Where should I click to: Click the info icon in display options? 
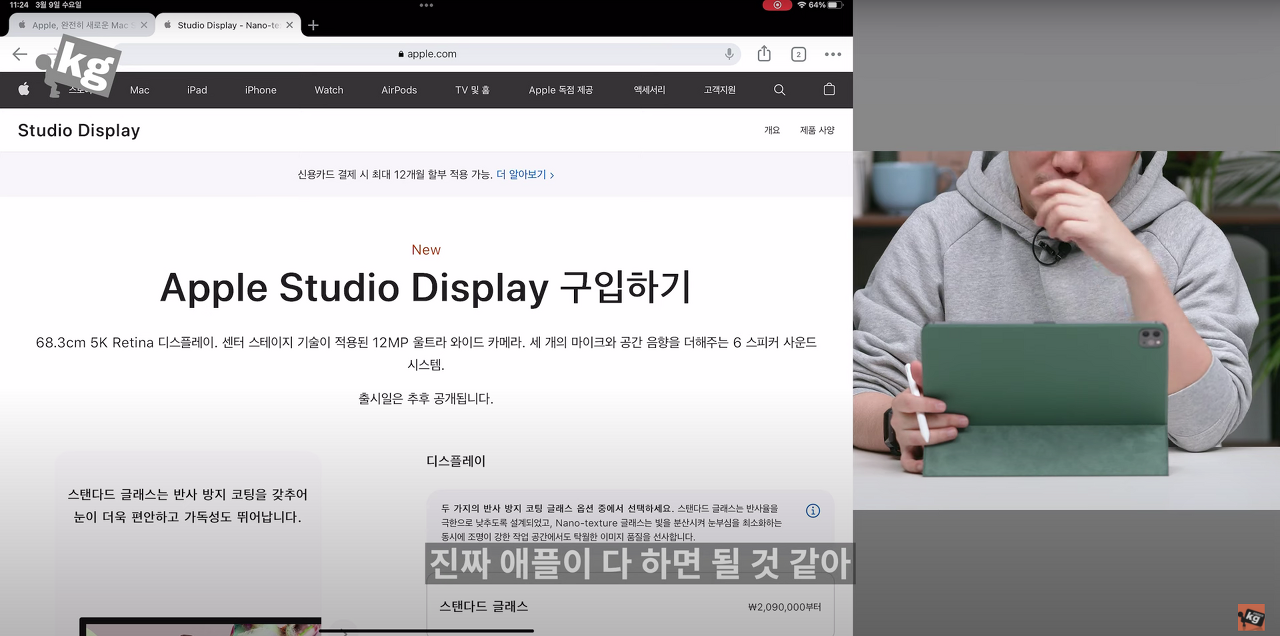pyautogui.click(x=813, y=511)
